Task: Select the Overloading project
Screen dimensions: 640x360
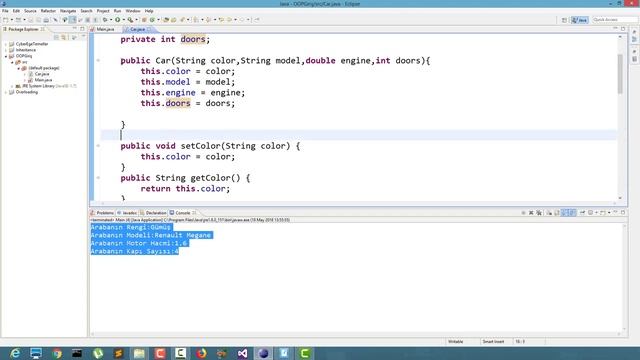Action: 27,92
